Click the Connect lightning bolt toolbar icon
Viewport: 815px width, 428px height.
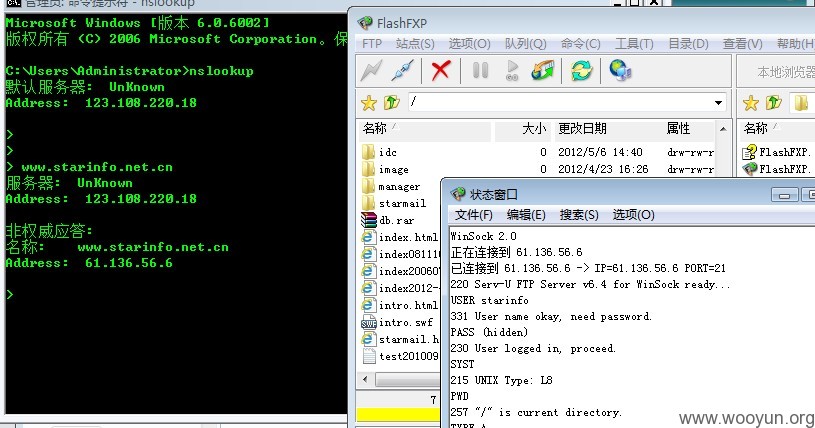pyautogui.click(x=371, y=71)
